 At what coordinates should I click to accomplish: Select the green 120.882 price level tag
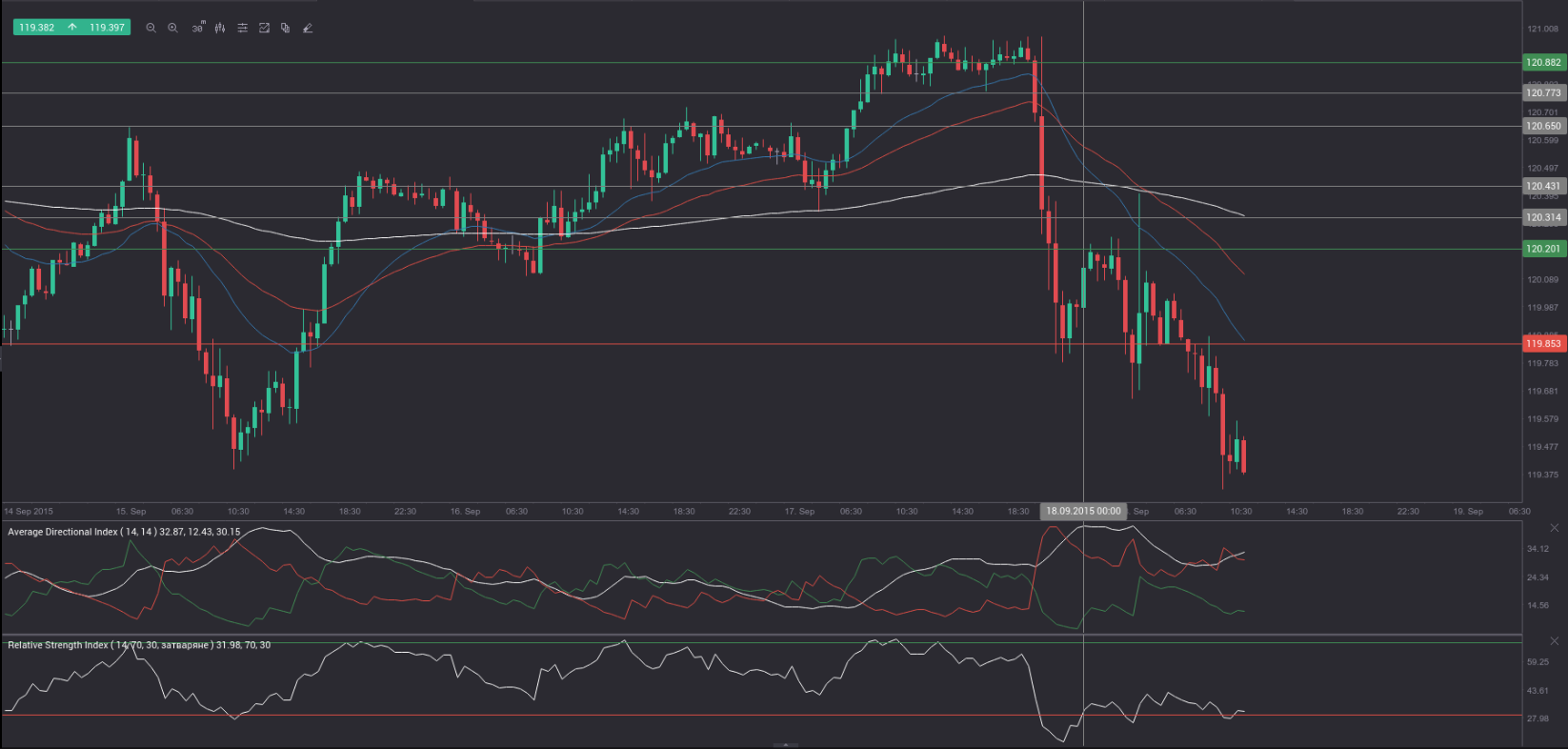click(x=1543, y=63)
